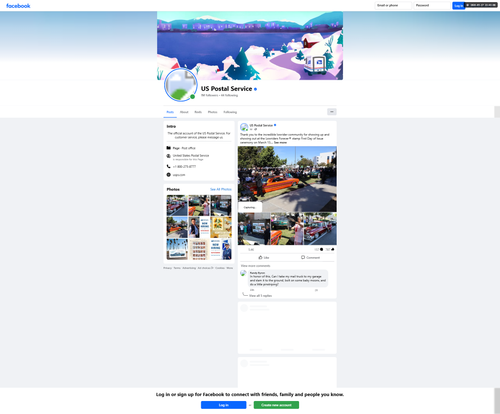This screenshot has width=500, height=414.
Task: Open the Posts tab
Action: pos(170,112)
